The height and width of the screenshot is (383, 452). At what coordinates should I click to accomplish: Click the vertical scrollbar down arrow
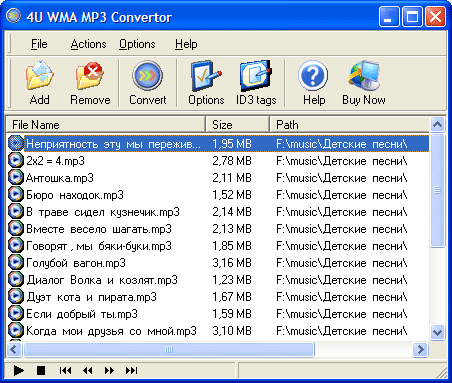point(437,332)
